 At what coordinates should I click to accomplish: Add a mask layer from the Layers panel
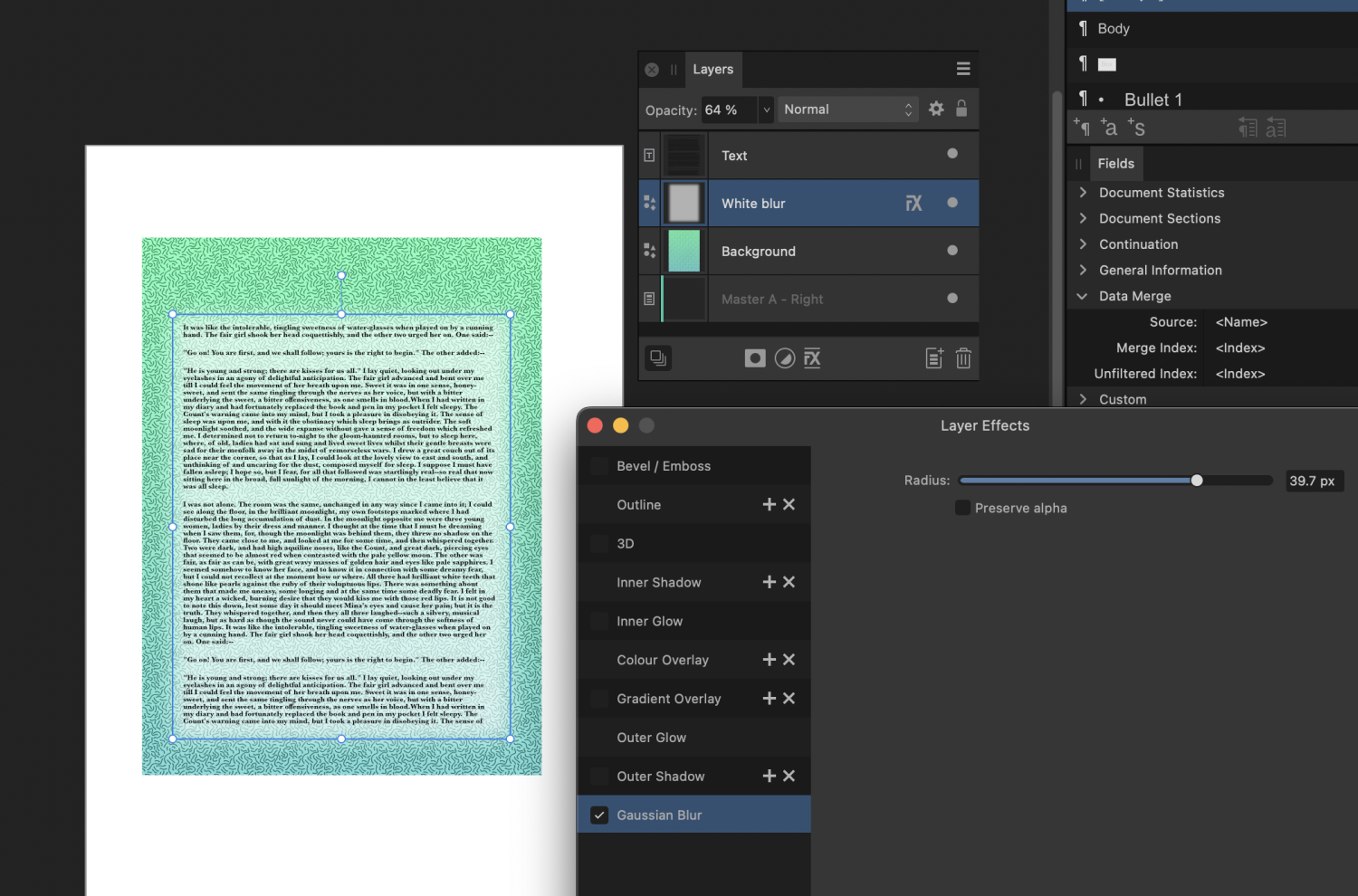click(x=755, y=357)
